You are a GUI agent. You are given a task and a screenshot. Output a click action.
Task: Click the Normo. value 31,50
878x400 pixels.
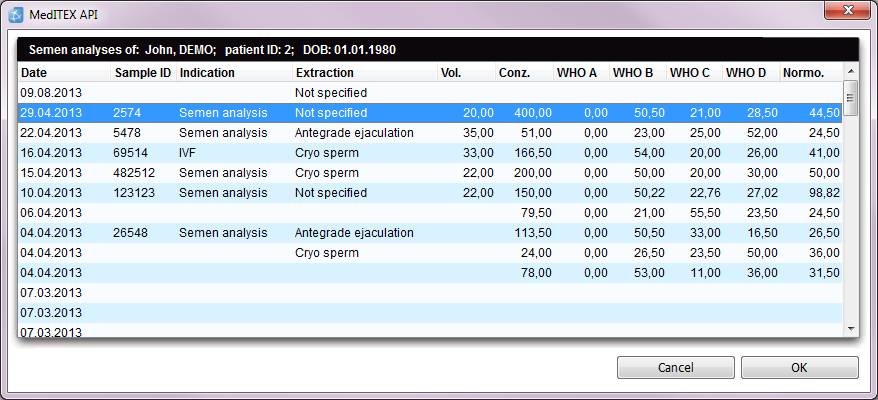click(x=824, y=273)
